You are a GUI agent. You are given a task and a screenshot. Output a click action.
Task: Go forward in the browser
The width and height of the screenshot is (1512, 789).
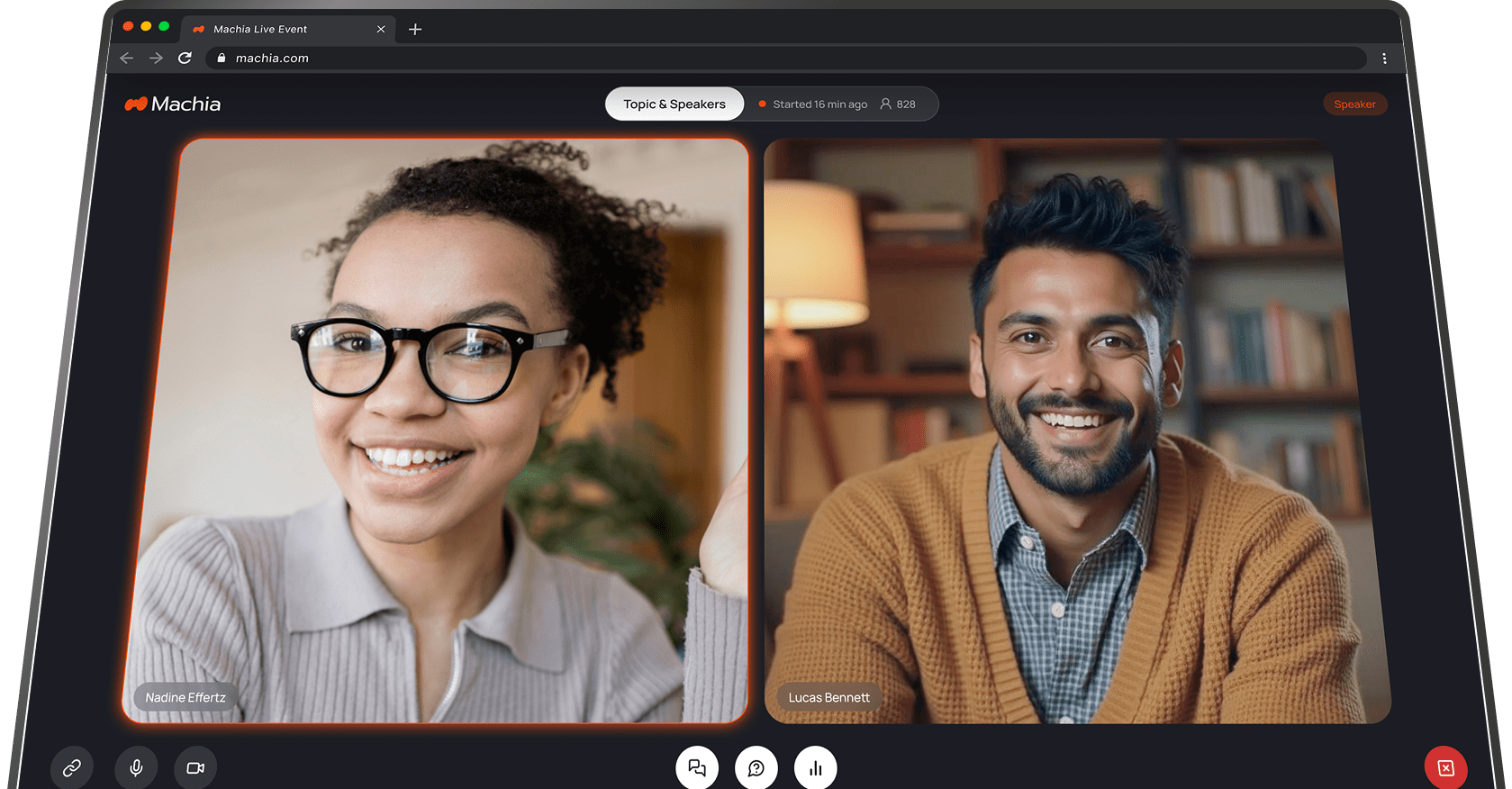[156, 58]
